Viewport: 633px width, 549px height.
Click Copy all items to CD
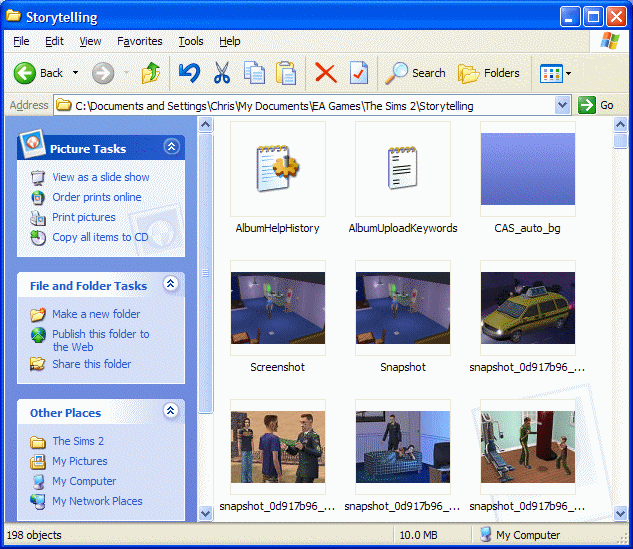point(100,237)
